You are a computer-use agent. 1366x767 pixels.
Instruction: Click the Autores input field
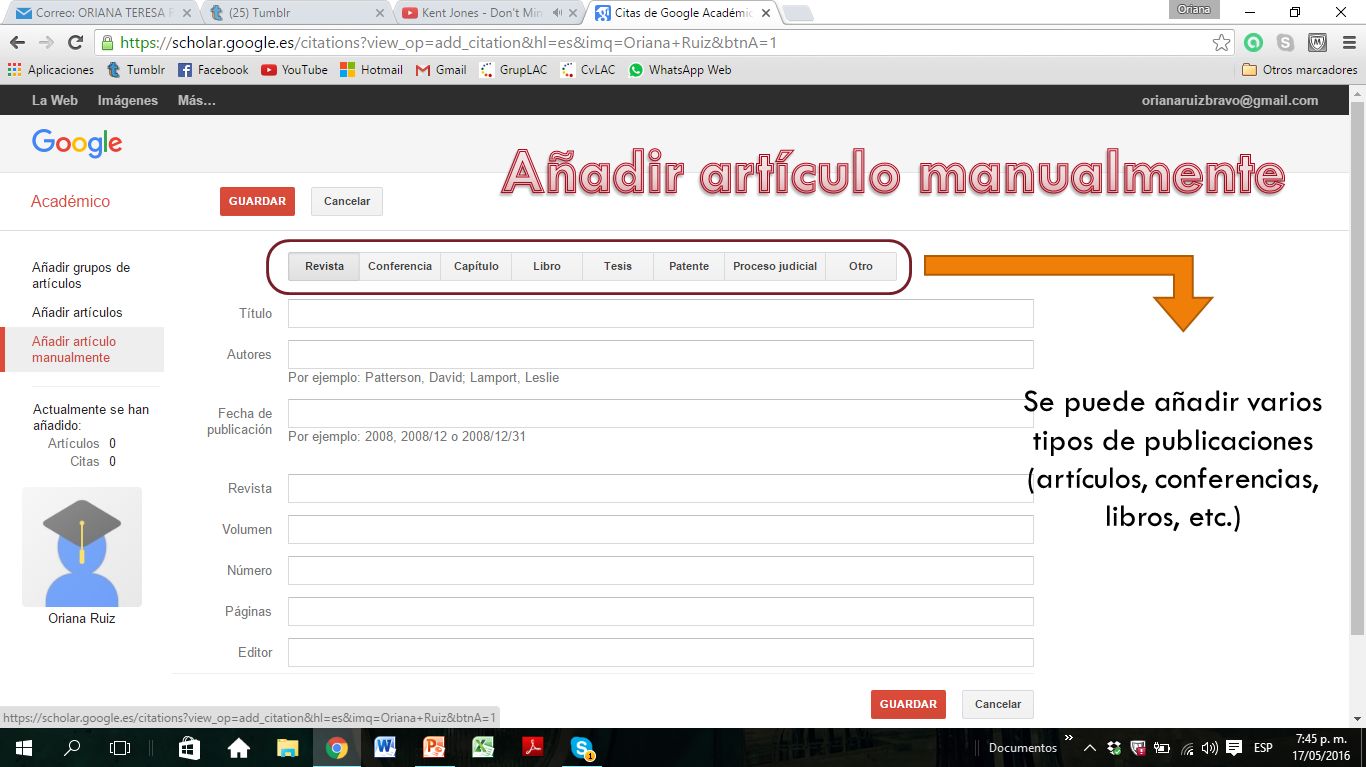coord(660,354)
